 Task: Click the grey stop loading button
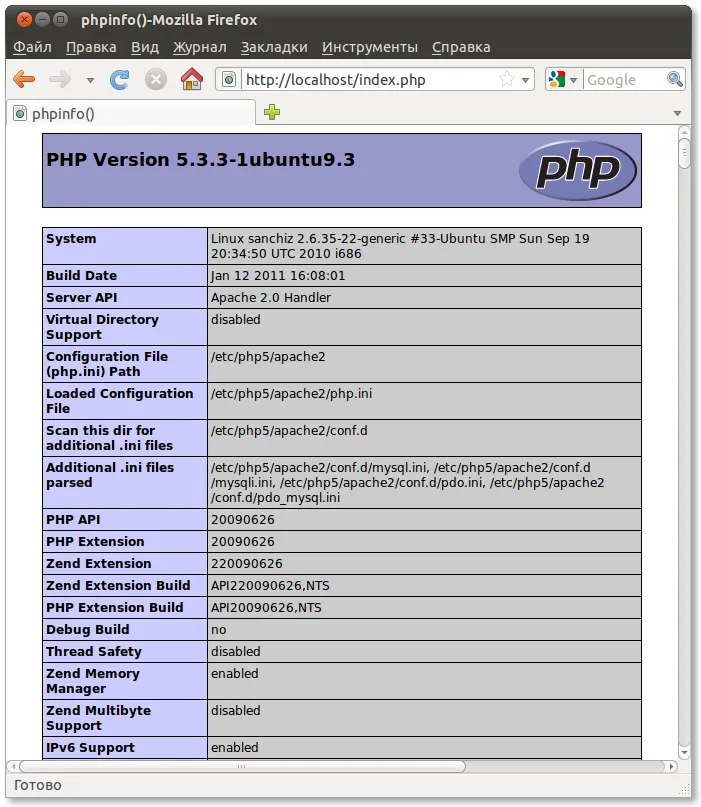[x=155, y=79]
